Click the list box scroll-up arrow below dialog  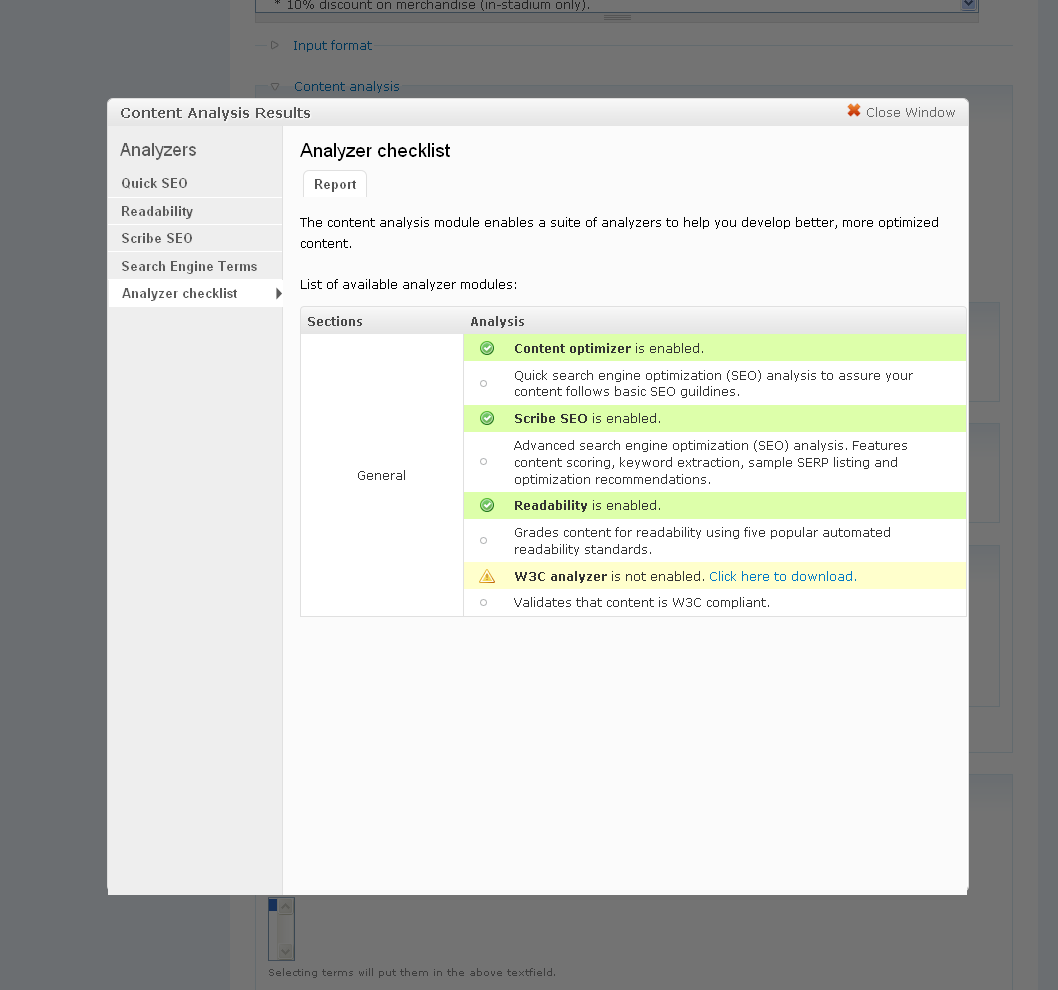285,906
